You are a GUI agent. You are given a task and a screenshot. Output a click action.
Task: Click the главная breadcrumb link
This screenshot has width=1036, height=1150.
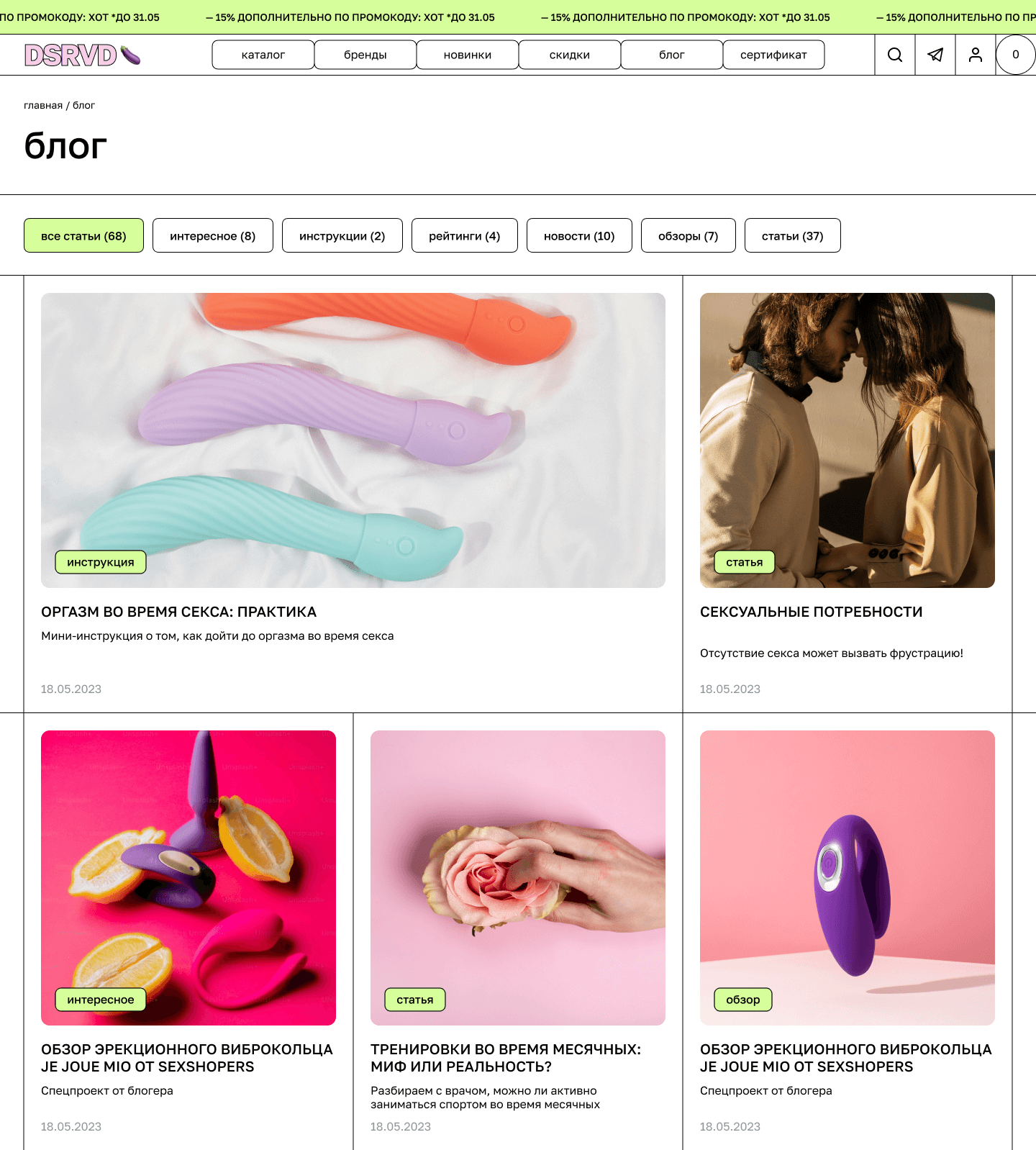coord(43,105)
